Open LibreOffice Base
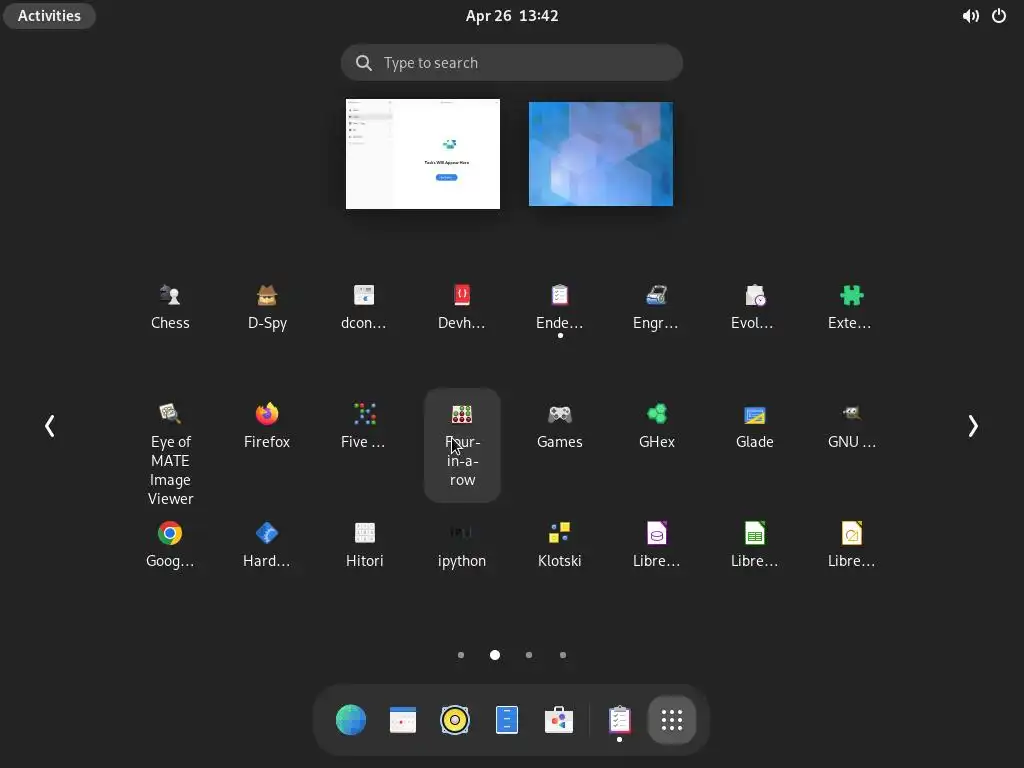This screenshot has height=768, width=1024. point(656,545)
